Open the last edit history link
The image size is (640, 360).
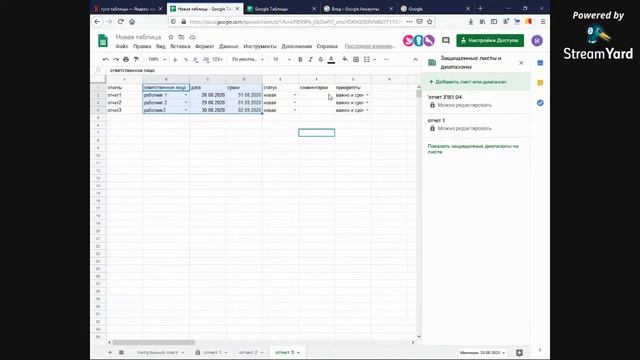click(371, 47)
